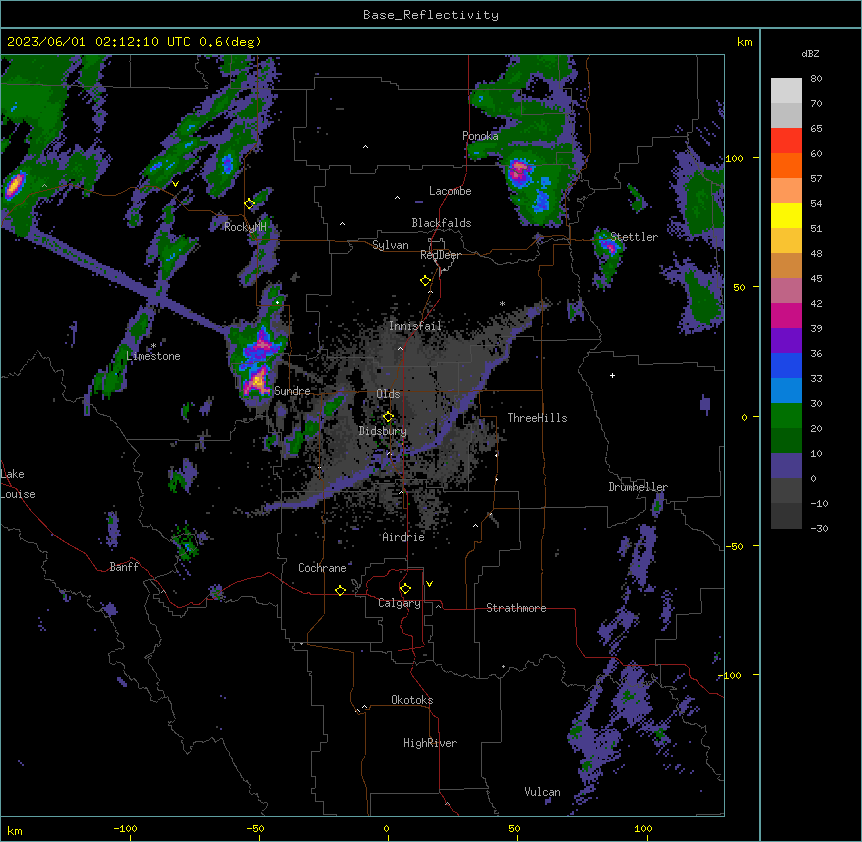Pick the red 60-65 dBZ legend swatch

tap(786, 141)
